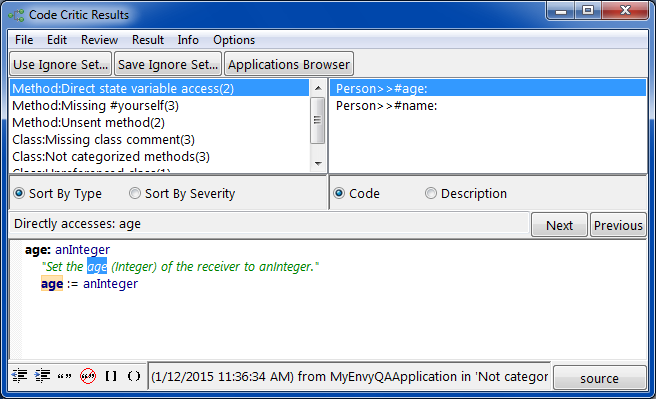The image size is (656, 399).
Task: Select Person>>#name: in the method list
Action: tap(488, 105)
